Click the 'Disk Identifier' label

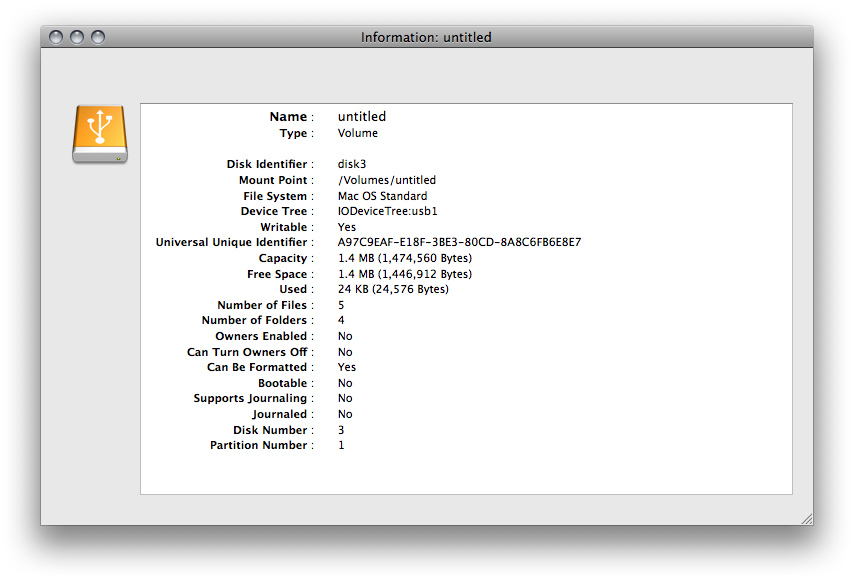[x=267, y=164]
